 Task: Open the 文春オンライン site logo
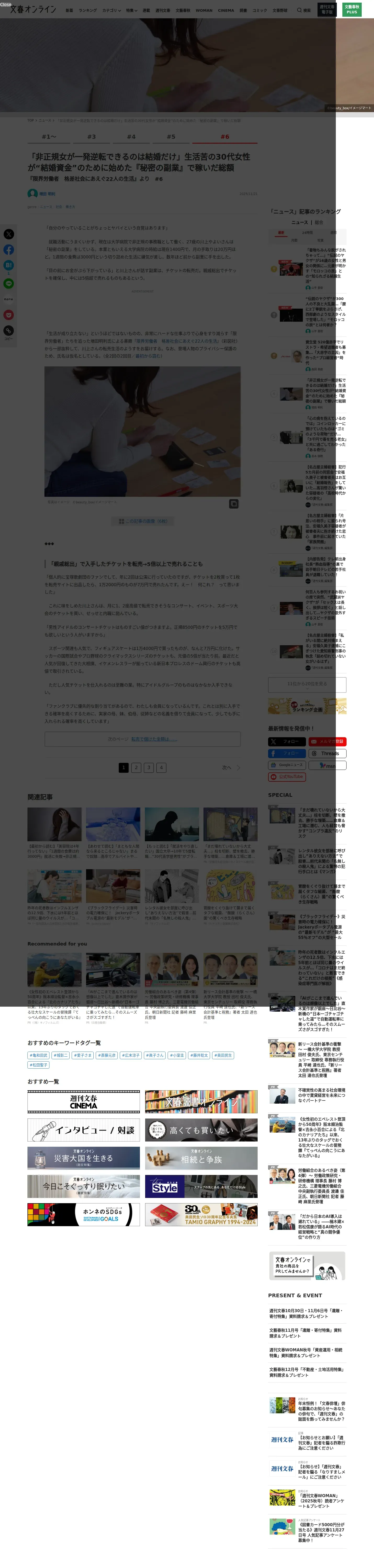point(33,9)
